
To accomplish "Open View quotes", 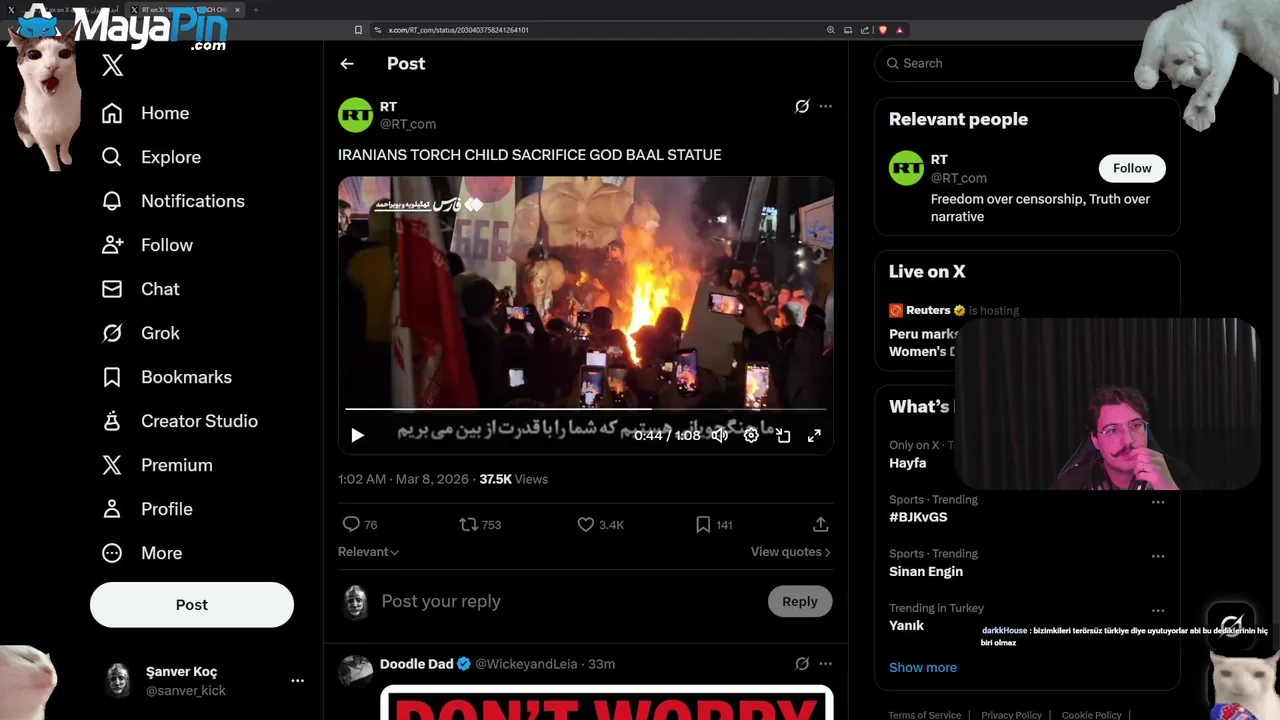I will (x=790, y=552).
